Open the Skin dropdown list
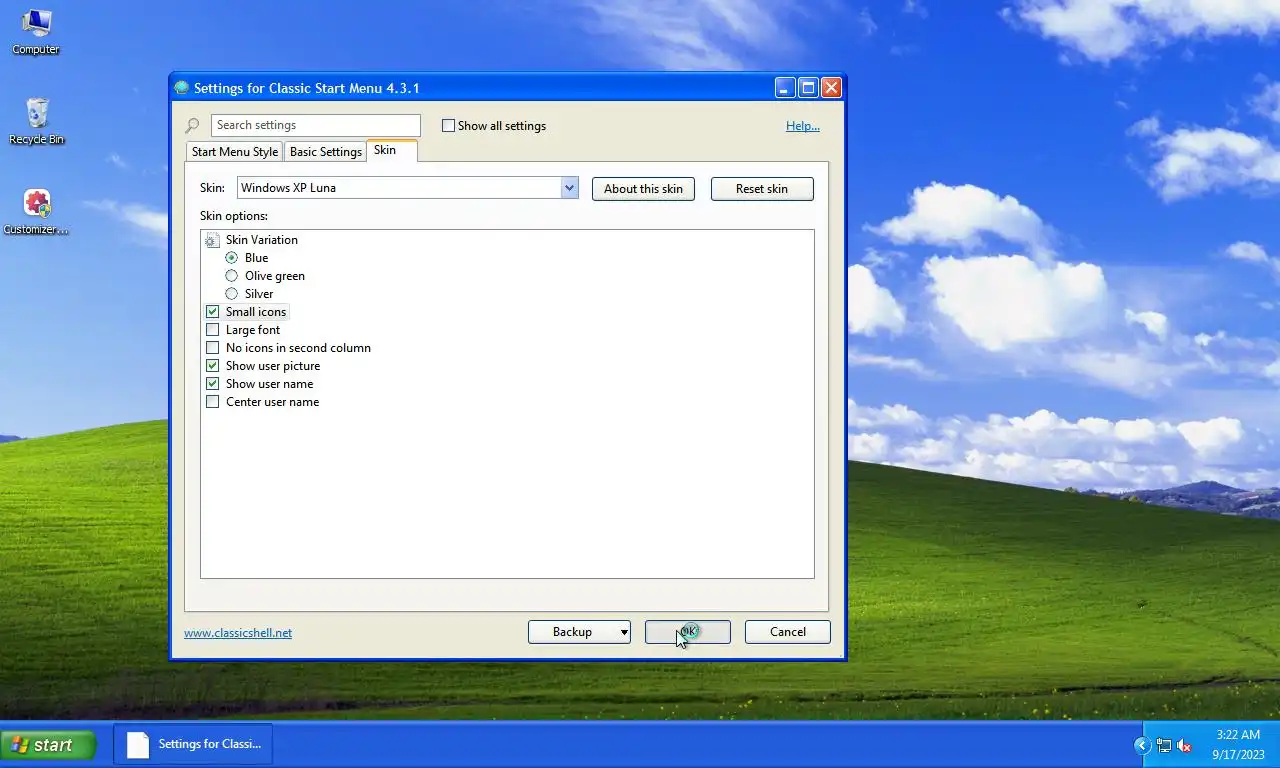Image resolution: width=1280 pixels, height=768 pixels. [569, 188]
